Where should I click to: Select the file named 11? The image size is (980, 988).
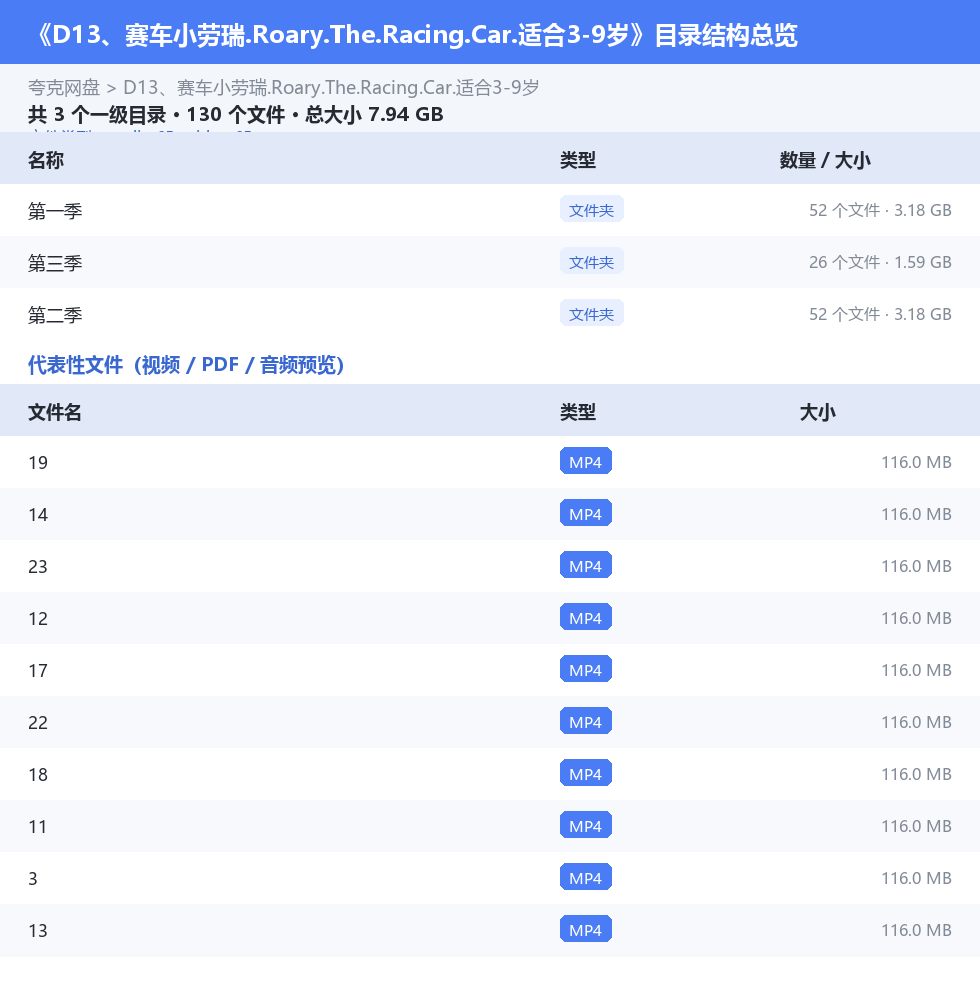click(x=38, y=827)
